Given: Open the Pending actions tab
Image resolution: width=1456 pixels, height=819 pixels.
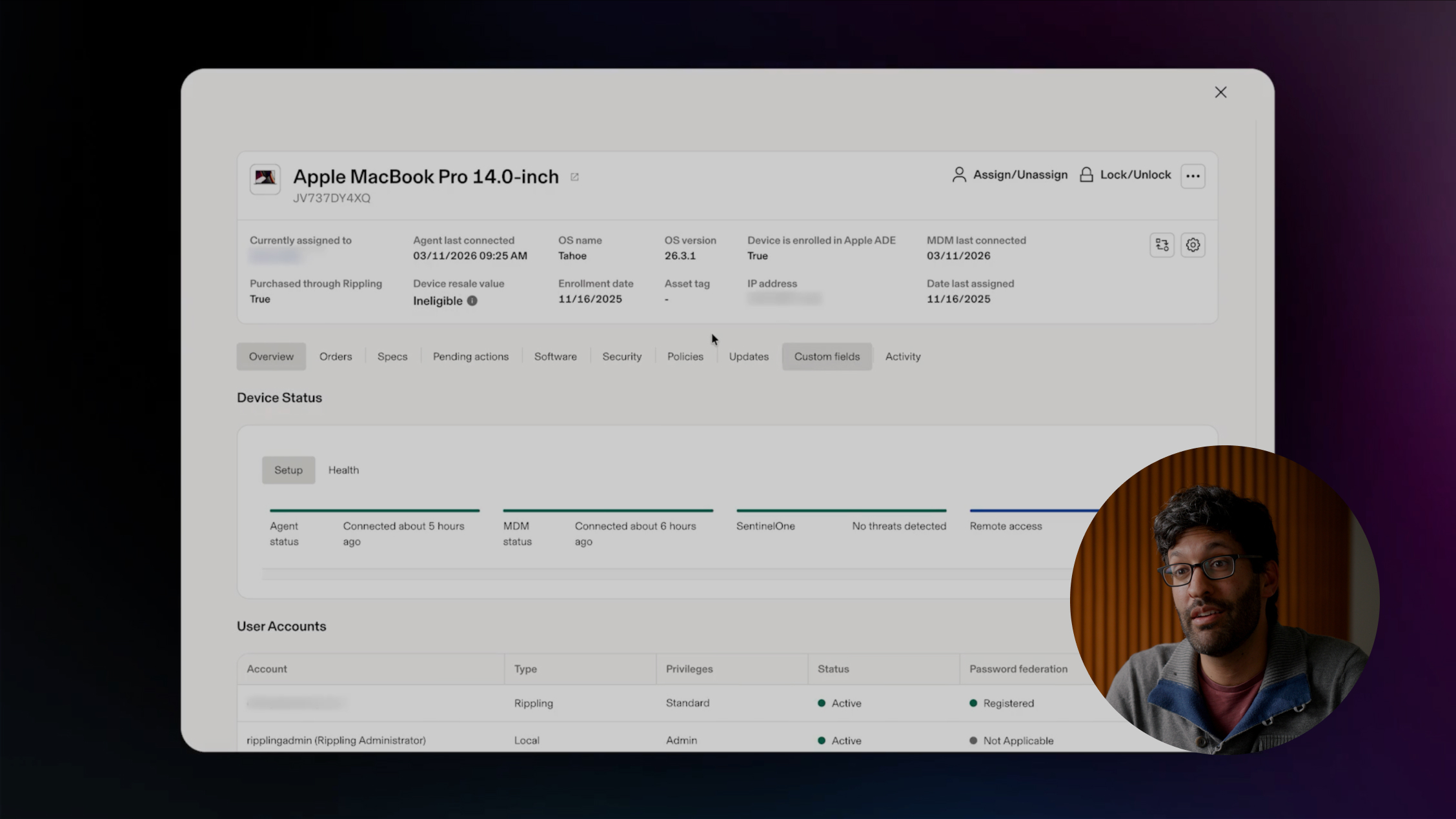Looking at the screenshot, I should [x=470, y=356].
